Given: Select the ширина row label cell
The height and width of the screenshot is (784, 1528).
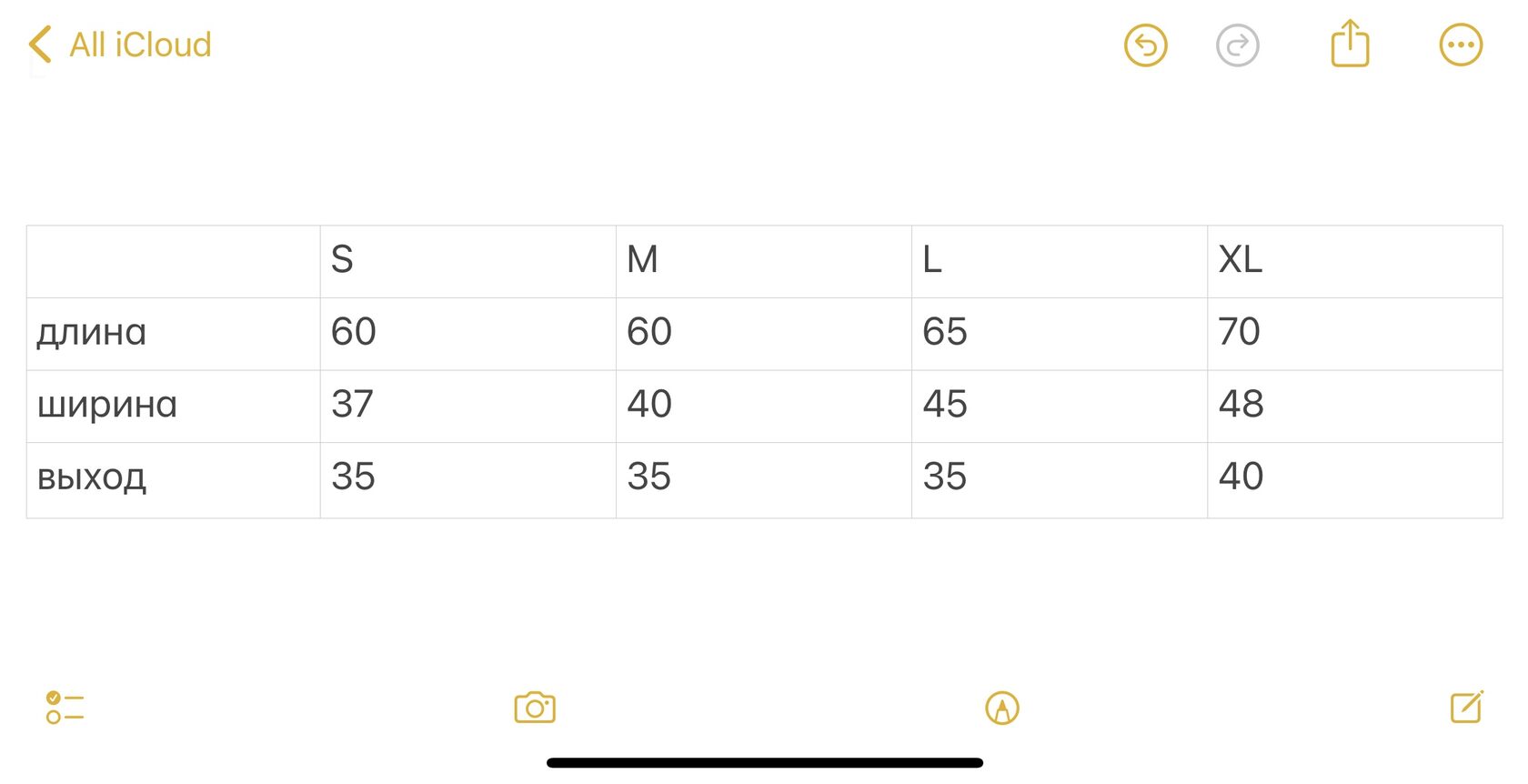Looking at the screenshot, I should (x=174, y=407).
